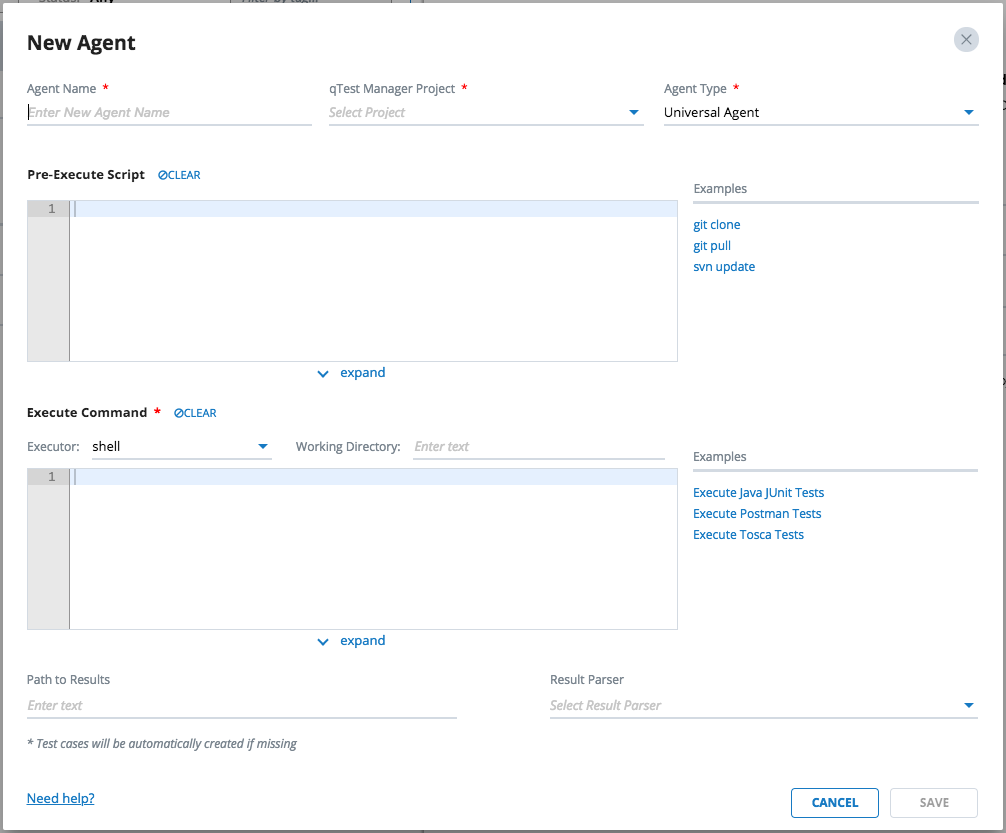The image size is (1006, 833).
Task: Clear the Pre-Execute Script
Action: coord(180,175)
